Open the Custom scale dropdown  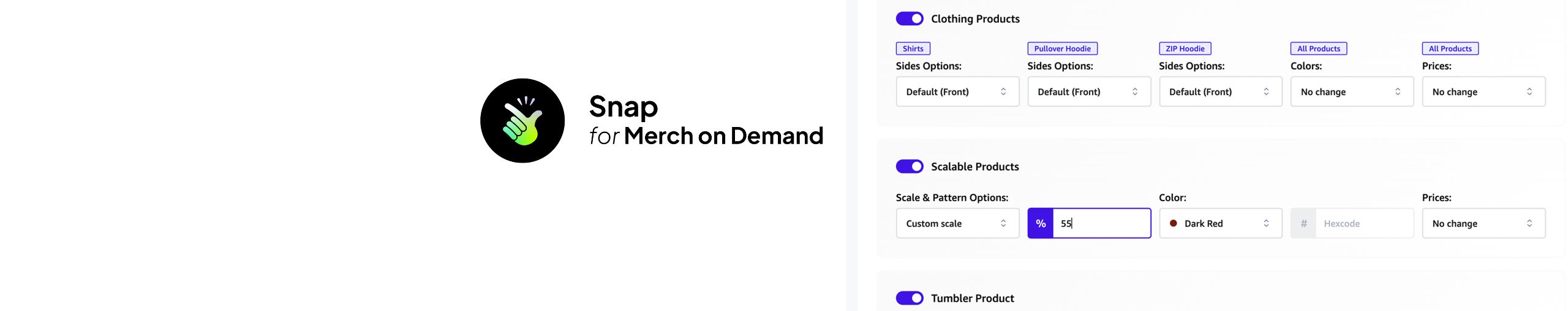pyautogui.click(x=957, y=223)
